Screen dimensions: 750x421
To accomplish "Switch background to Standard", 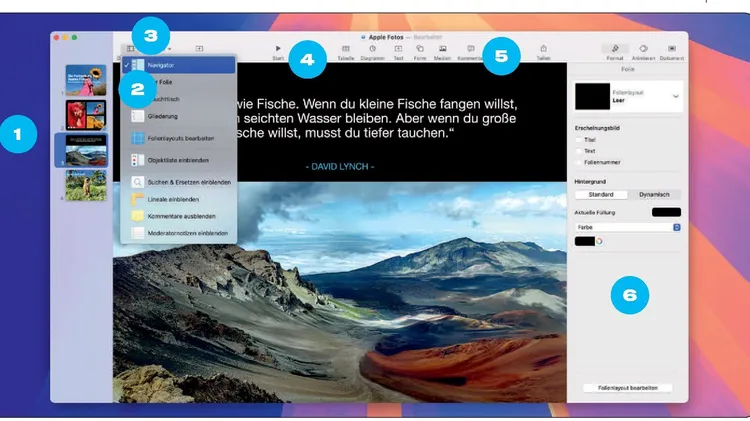I will (601, 195).
